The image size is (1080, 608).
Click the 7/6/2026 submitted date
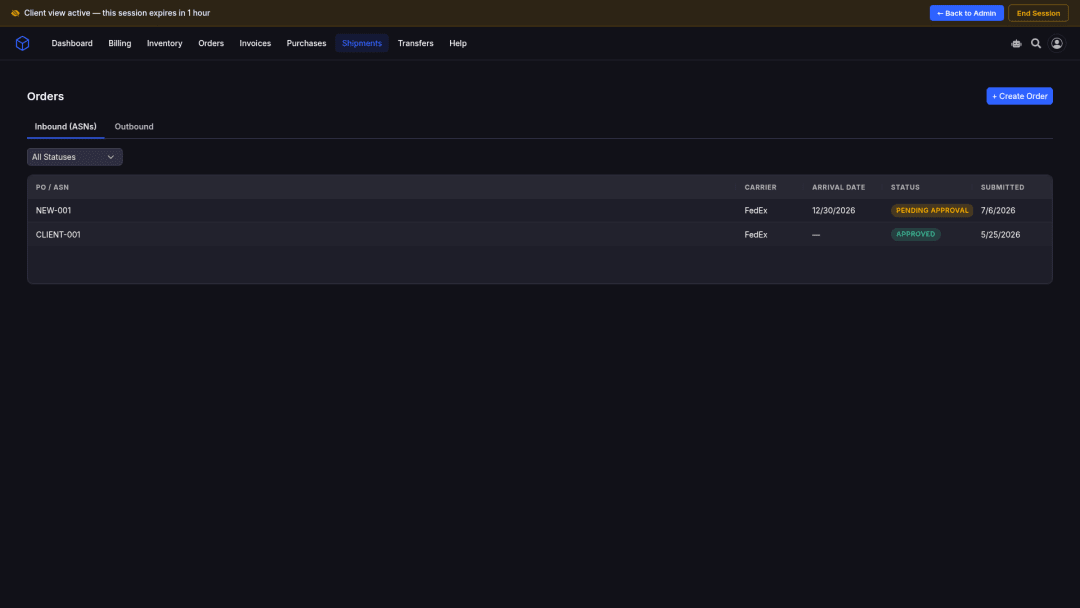[998, 211]
